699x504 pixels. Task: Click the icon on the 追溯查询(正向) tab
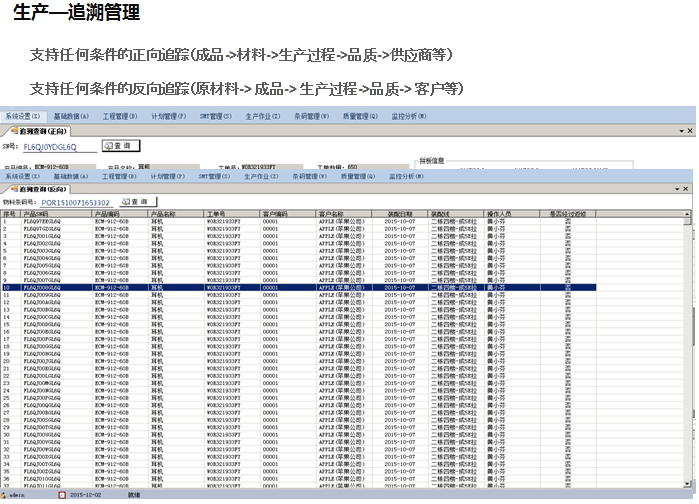coord(10,131)
